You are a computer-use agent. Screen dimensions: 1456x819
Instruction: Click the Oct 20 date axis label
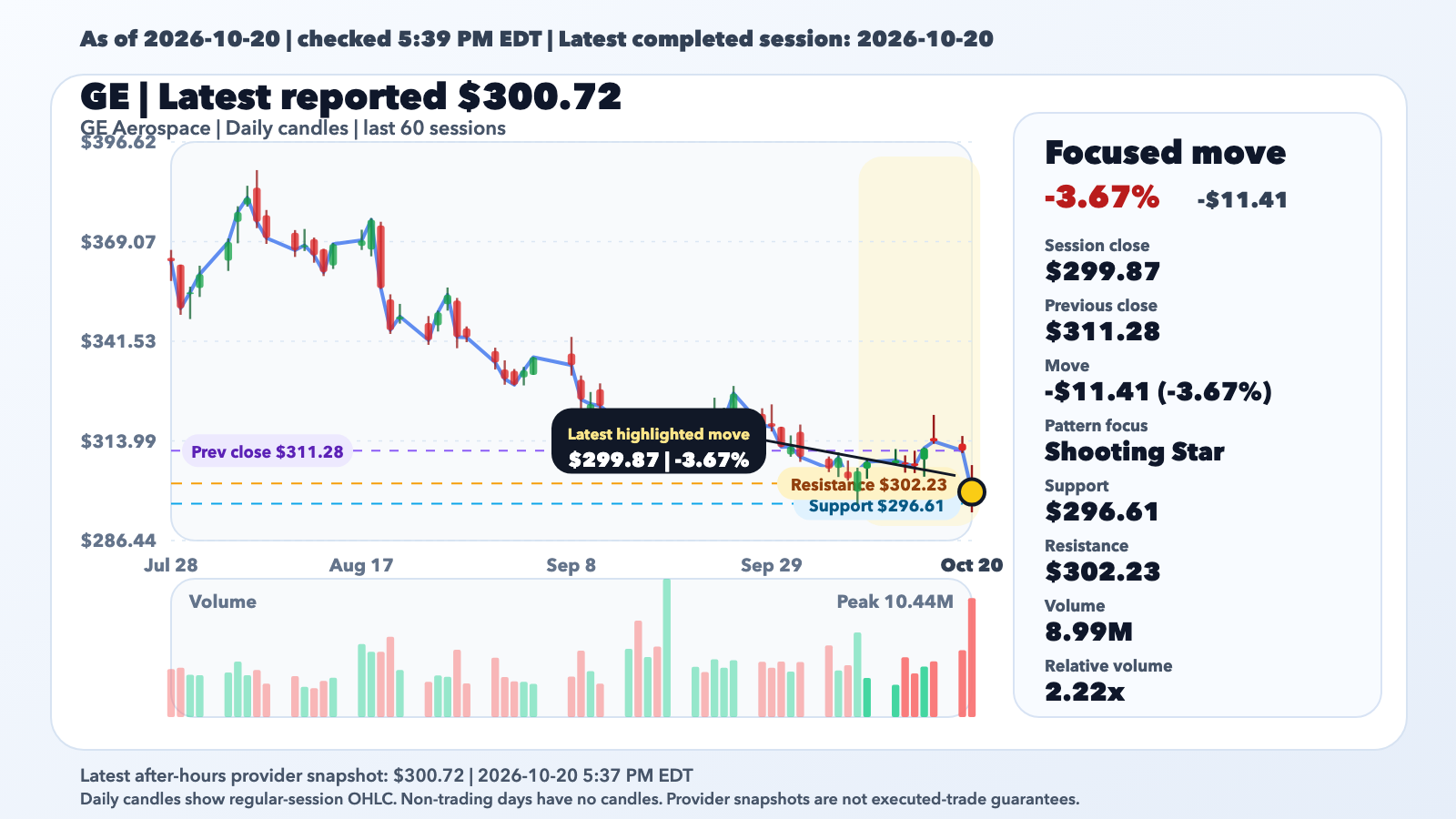pos(971,565)
